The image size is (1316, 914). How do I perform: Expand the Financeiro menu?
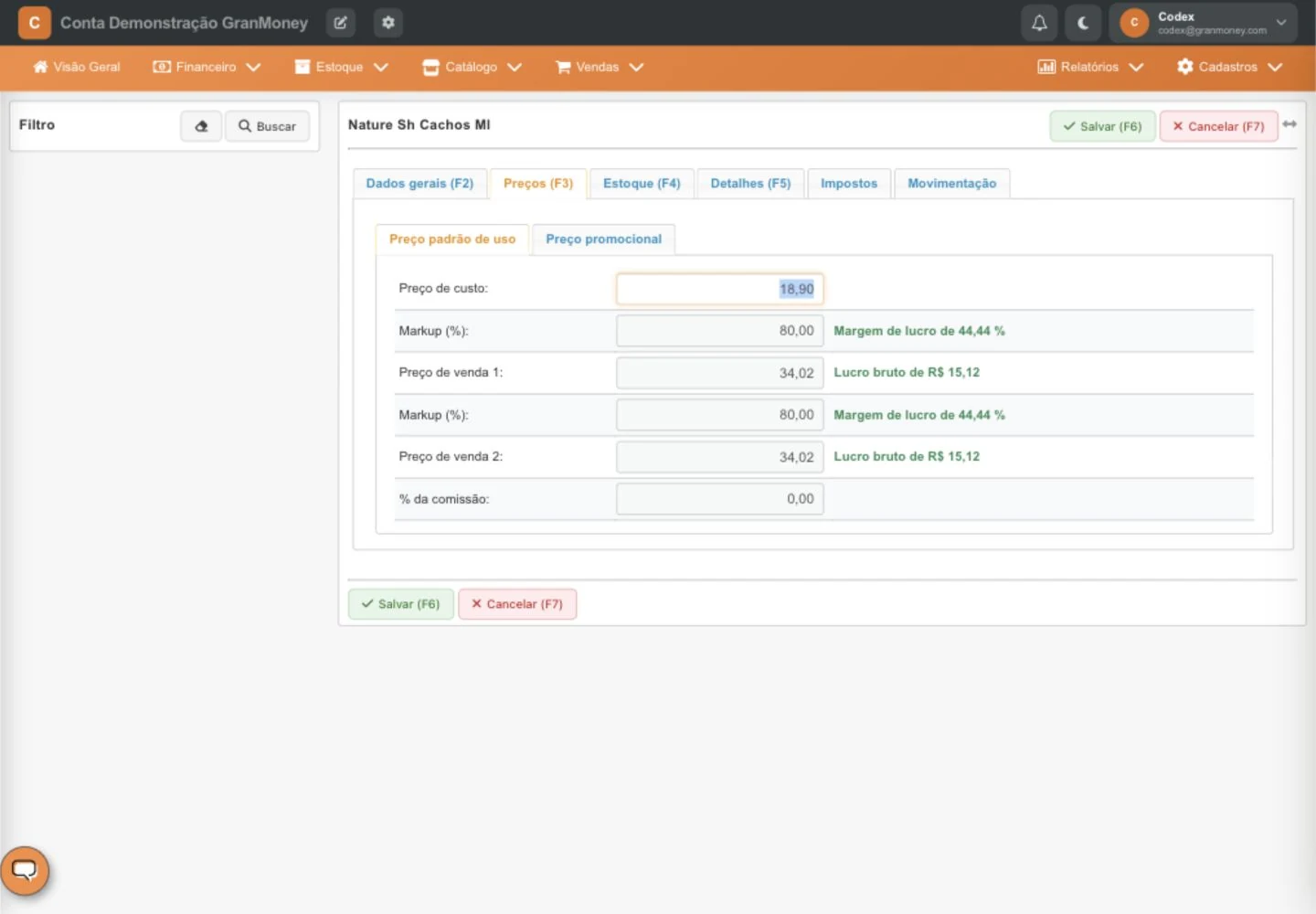tap(207, 67)
